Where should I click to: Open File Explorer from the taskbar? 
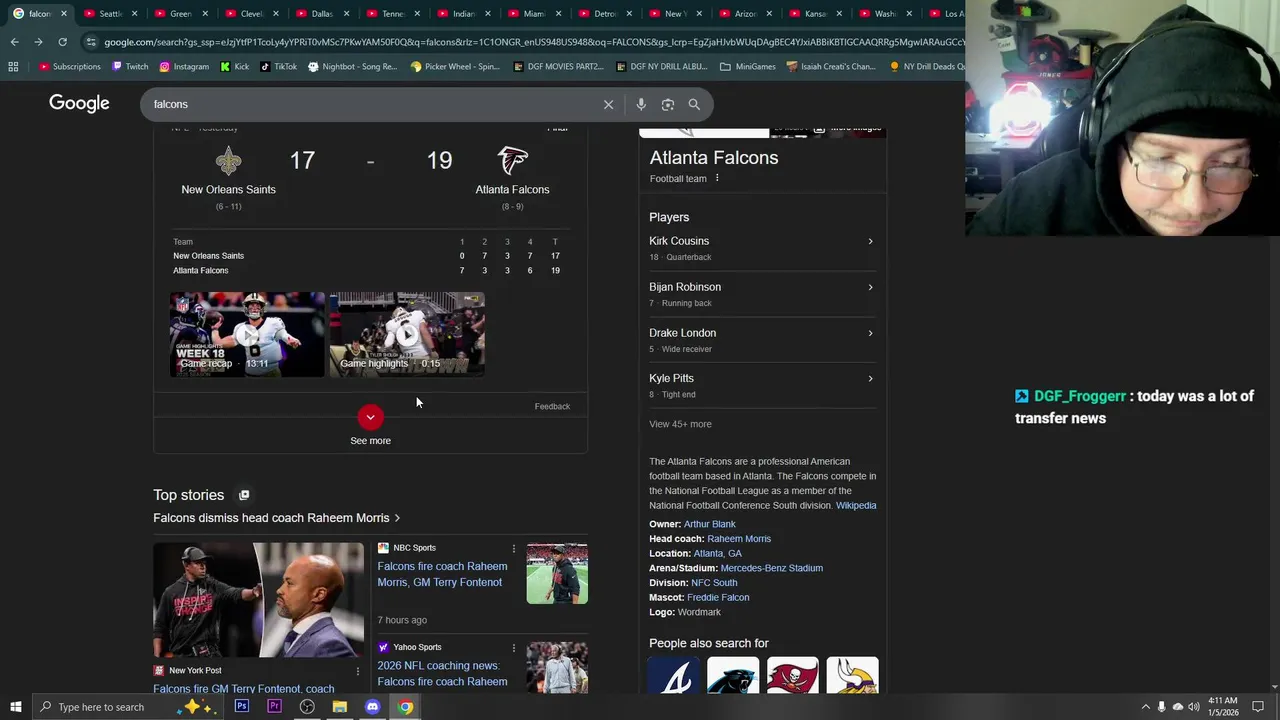click(x=340, y=707)
